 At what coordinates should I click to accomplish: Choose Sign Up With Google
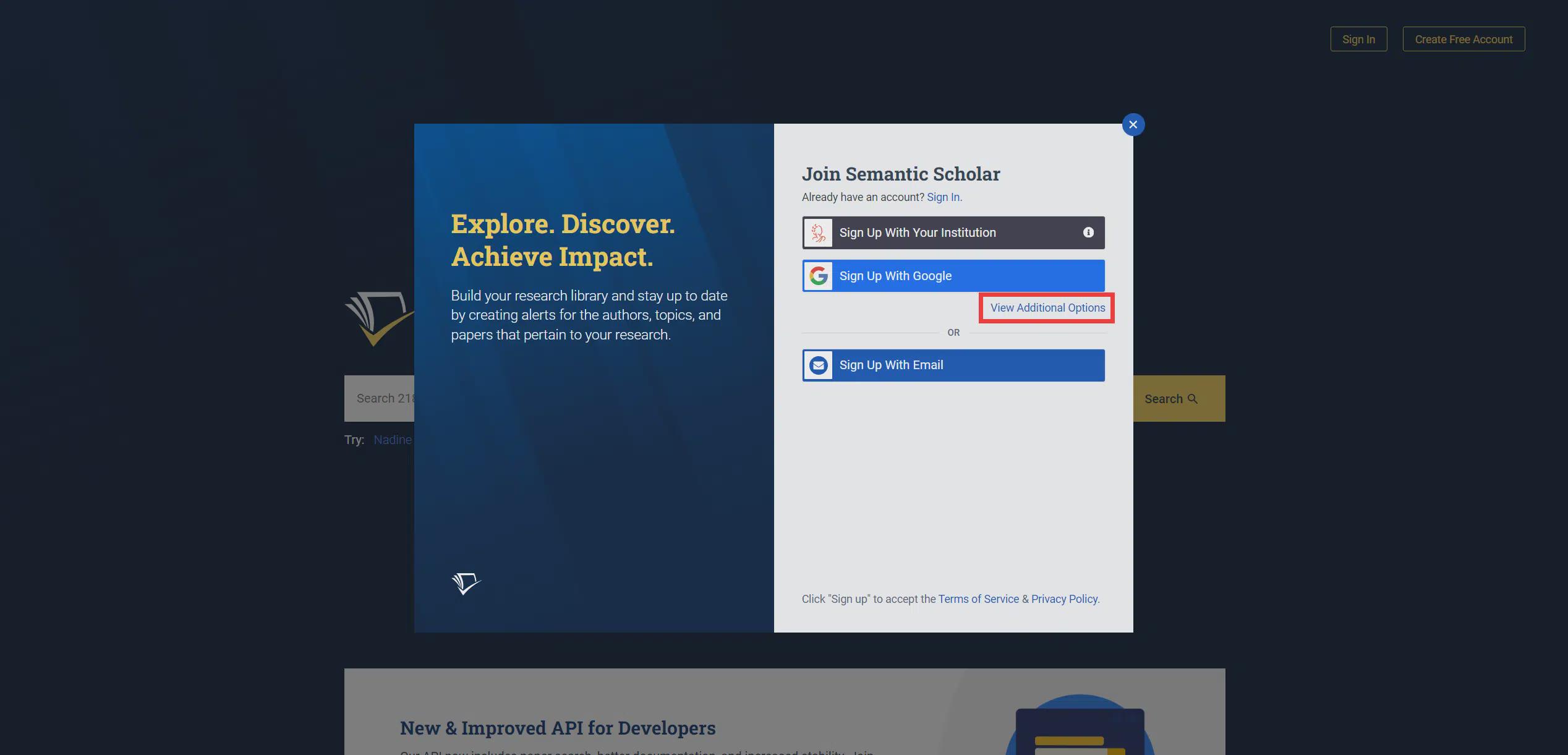tap(953, 276)
